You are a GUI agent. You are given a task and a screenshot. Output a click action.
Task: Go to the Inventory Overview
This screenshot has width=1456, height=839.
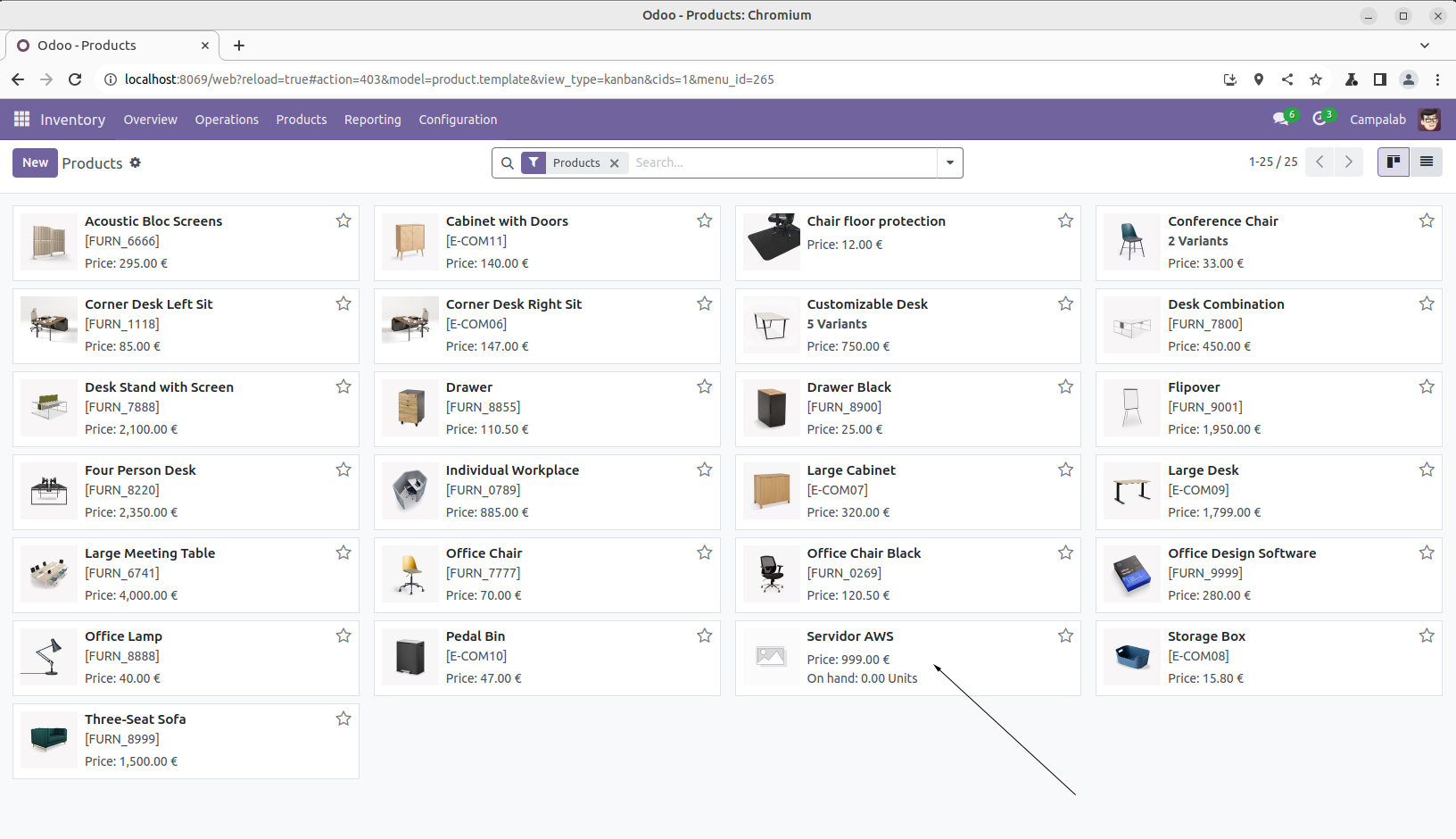tap(150, 120)
